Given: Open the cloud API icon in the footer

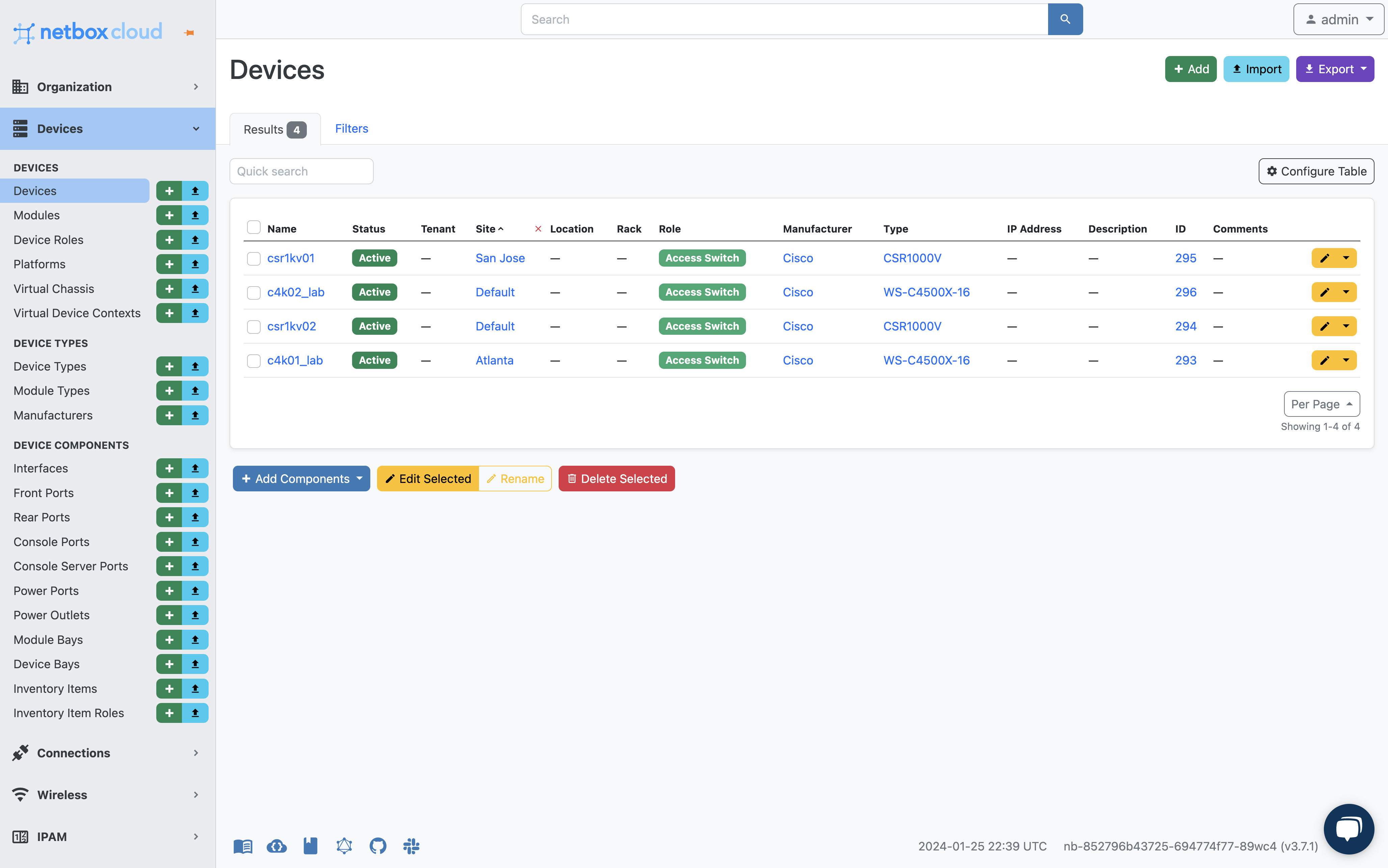Looking at the screenshot, I should point(277,846).
